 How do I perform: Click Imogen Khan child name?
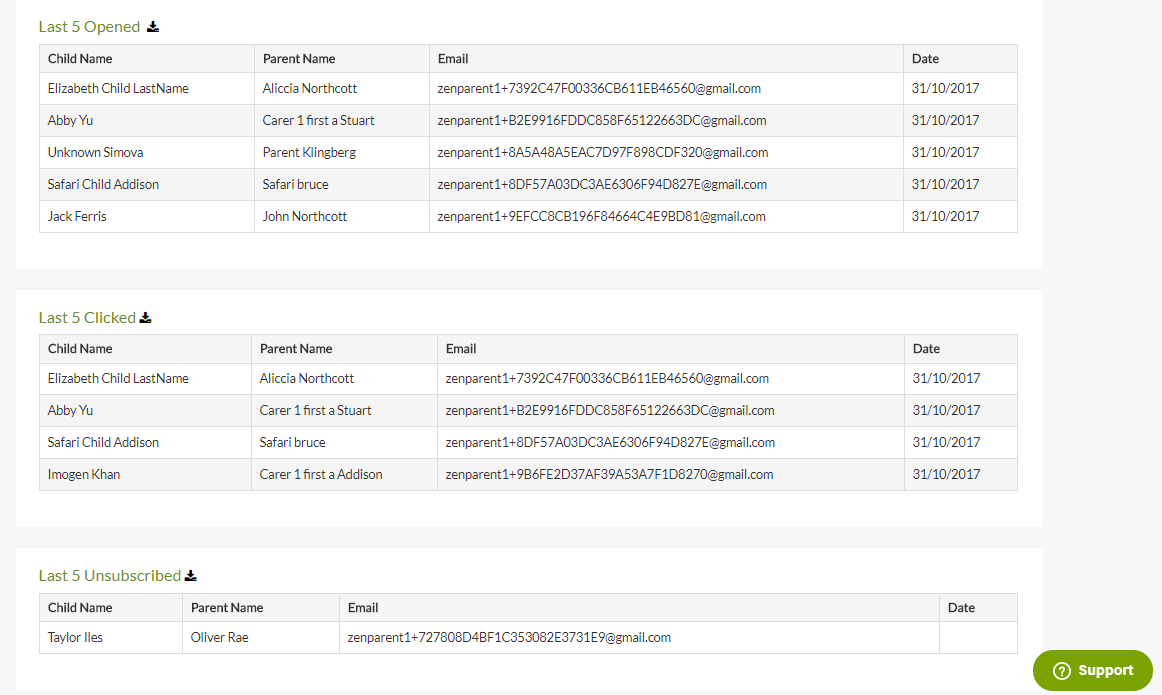tap(84, 474)
